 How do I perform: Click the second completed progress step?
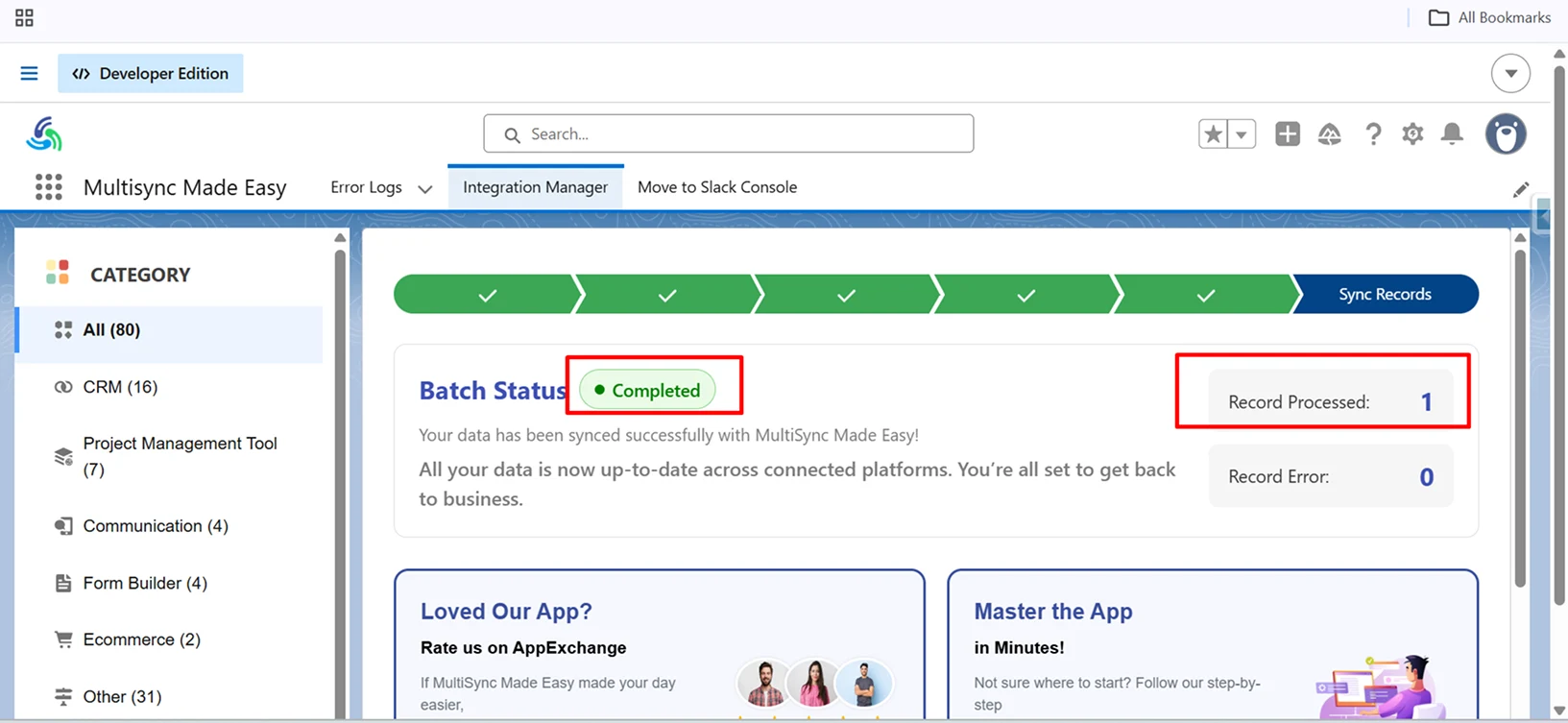tap(666, 295)
